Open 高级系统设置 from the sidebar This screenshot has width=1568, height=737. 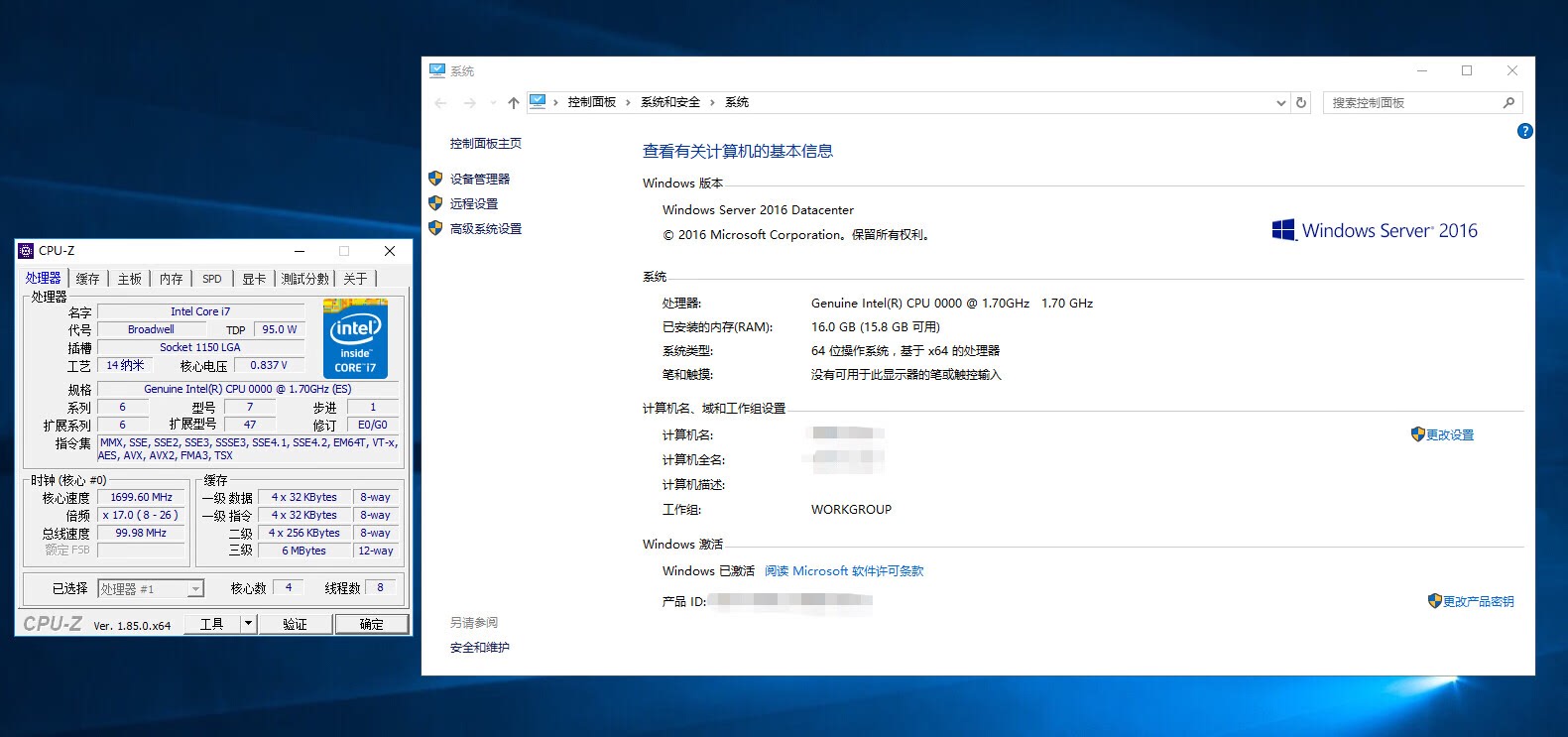[486, 229]
